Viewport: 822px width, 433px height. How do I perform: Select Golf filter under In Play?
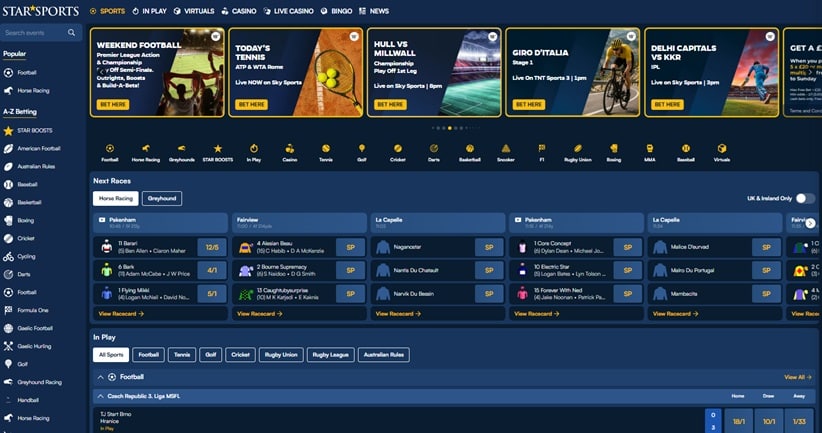pyautogui.click(x=211, y=355)
